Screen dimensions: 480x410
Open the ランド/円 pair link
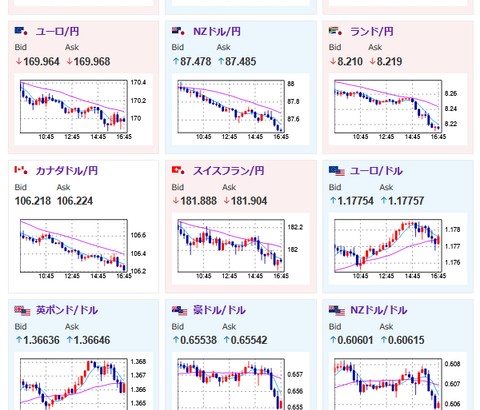tap(372, 31)
